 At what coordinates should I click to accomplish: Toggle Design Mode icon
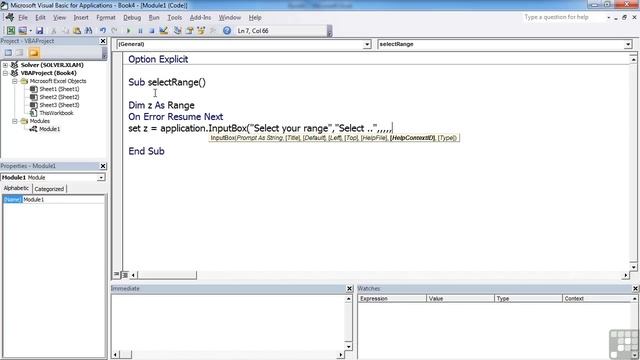tap(164, 31)
